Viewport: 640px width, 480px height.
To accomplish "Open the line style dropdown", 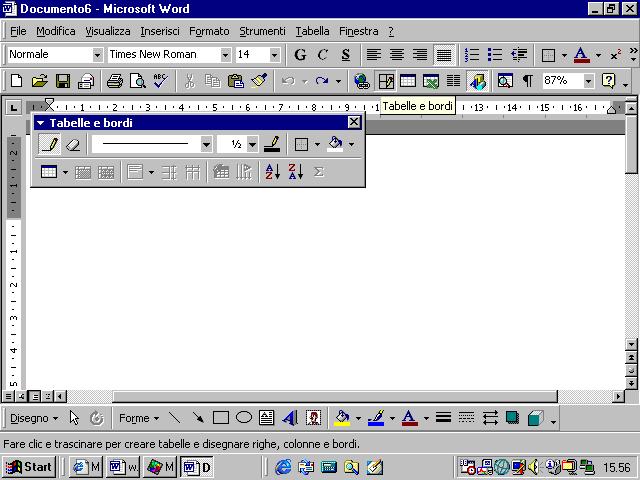I will [207, 144].
